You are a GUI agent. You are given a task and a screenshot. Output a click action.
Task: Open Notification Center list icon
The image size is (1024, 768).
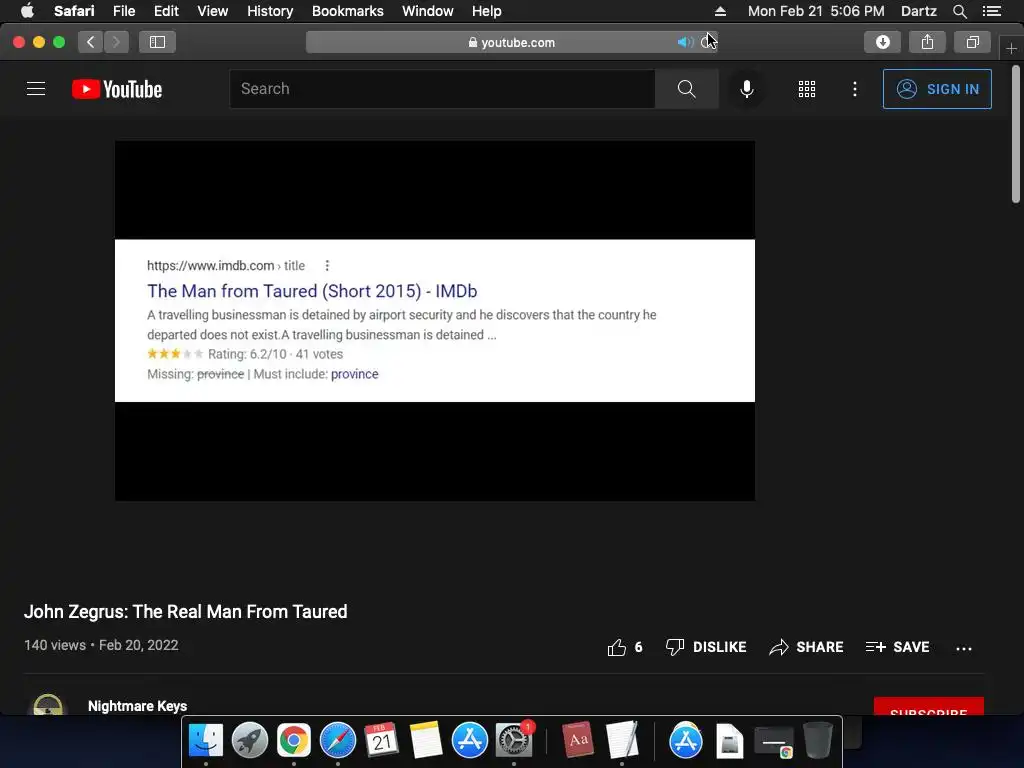coord(992,11)
